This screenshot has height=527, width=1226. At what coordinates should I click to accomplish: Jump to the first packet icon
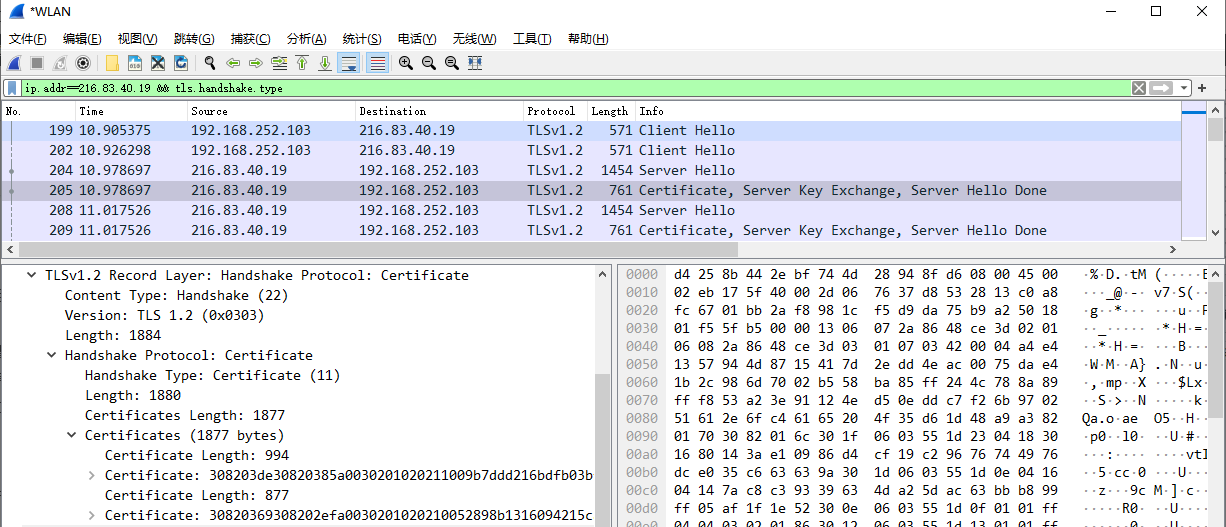click(302, 63)
